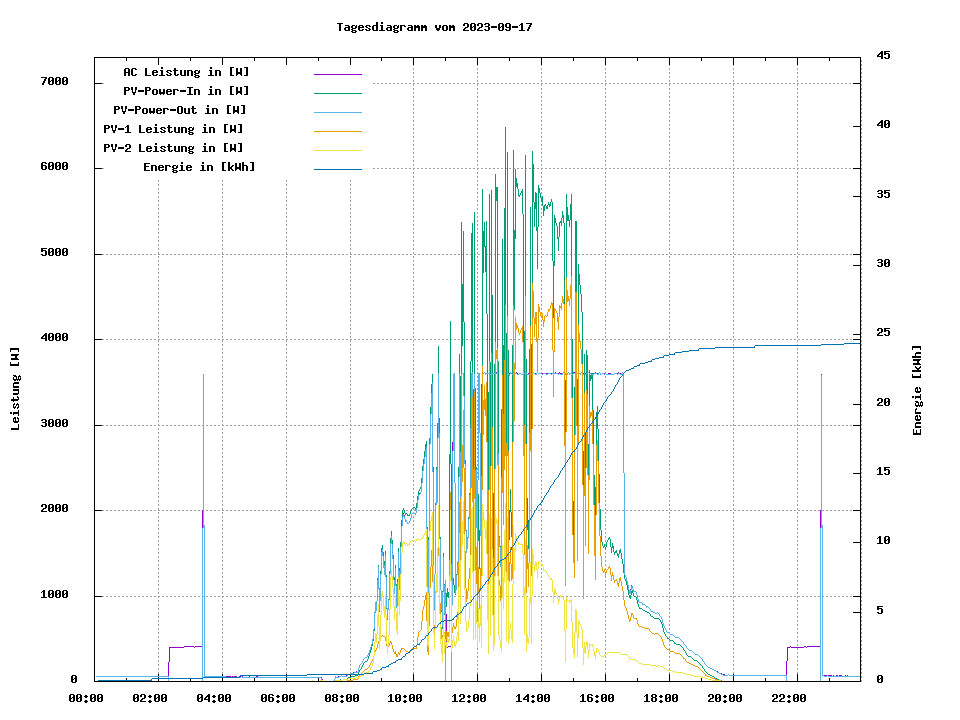Select the 00:00 tick on the time axis
This screenshot has height=720, width=960.
(x=86, y=698)
